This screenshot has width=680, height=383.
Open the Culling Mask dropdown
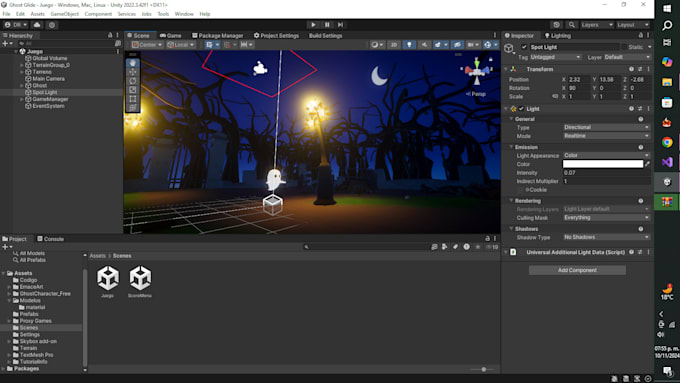tap(606, 217)
